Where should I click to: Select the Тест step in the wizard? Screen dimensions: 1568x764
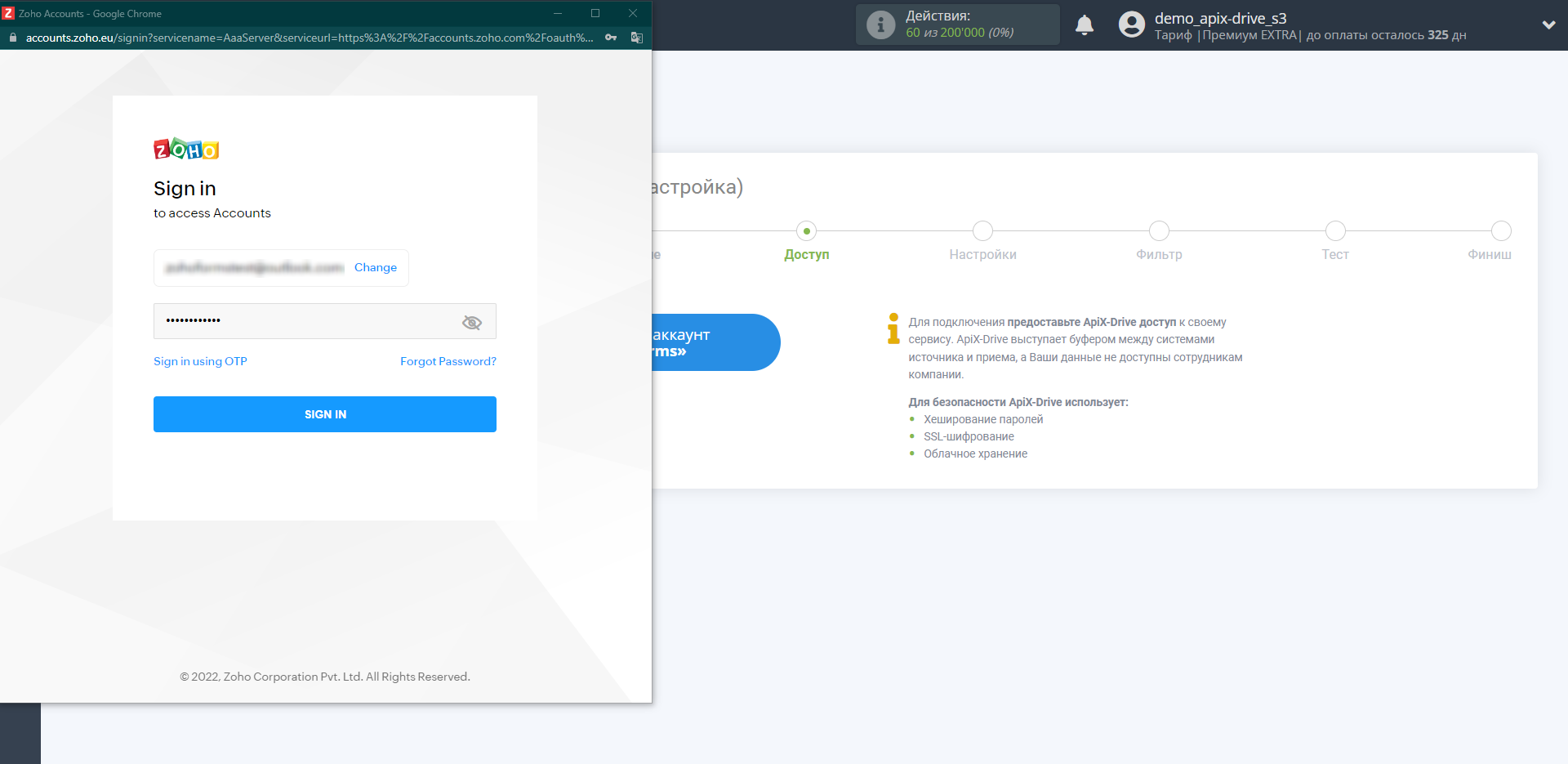pyautogui.click(x=1335, y=254)
